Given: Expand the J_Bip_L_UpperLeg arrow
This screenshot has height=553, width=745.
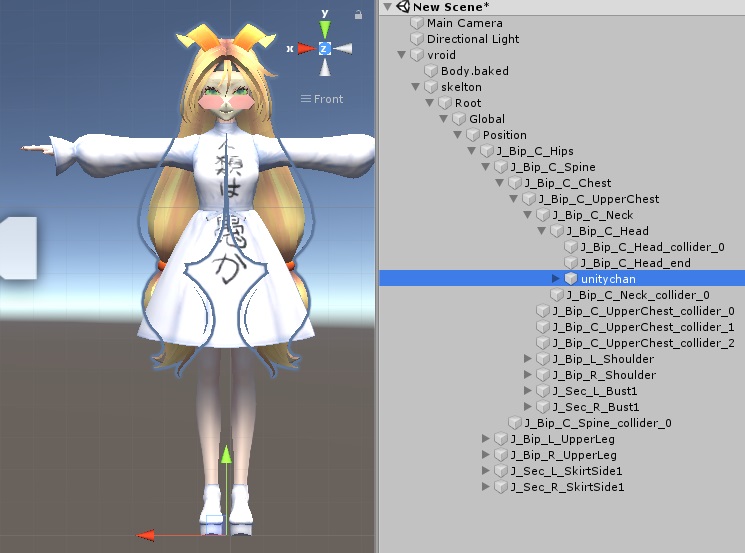Looking at the screenshot, I should pos(486,439).
